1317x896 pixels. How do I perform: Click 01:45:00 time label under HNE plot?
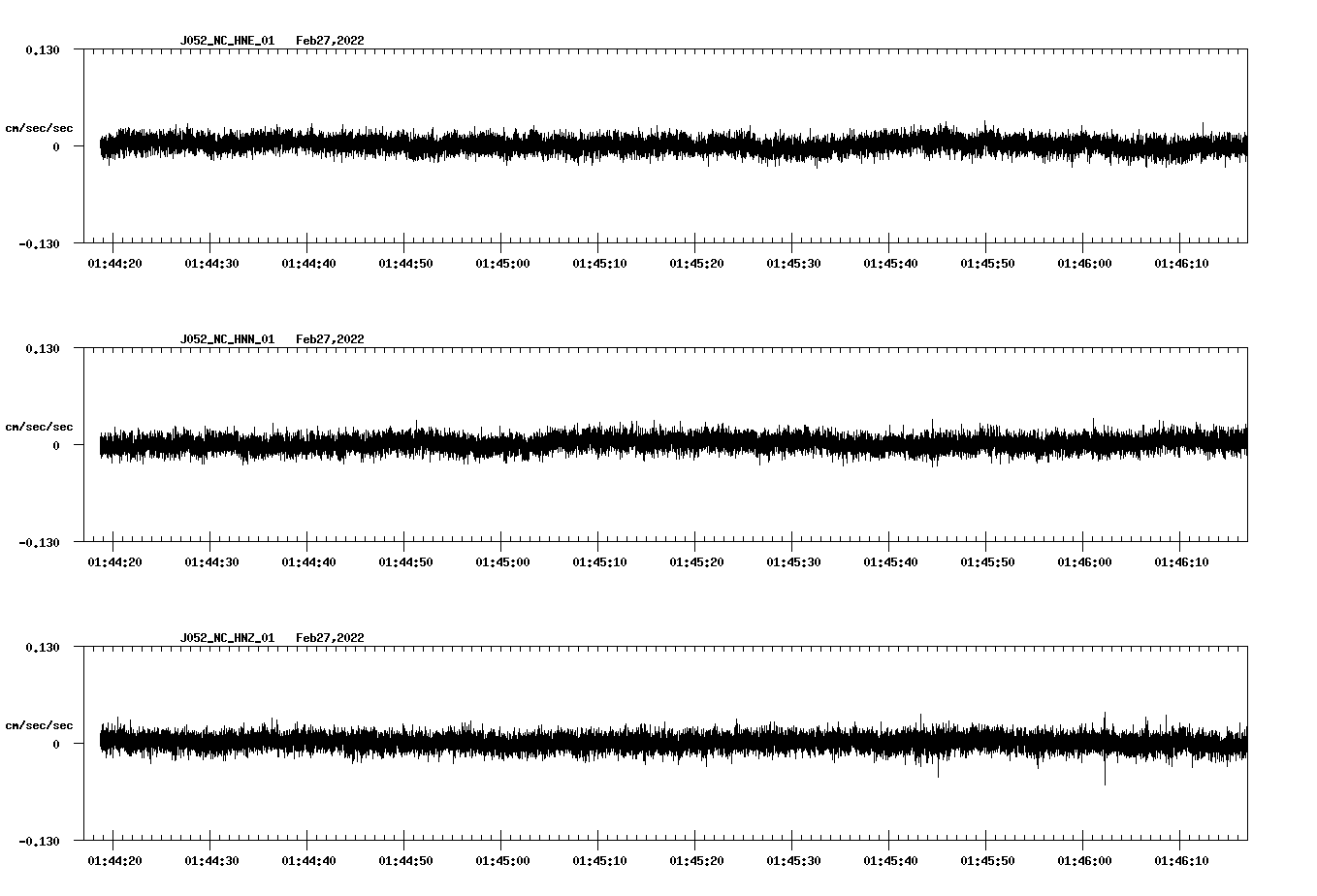(x=502, y=264)
